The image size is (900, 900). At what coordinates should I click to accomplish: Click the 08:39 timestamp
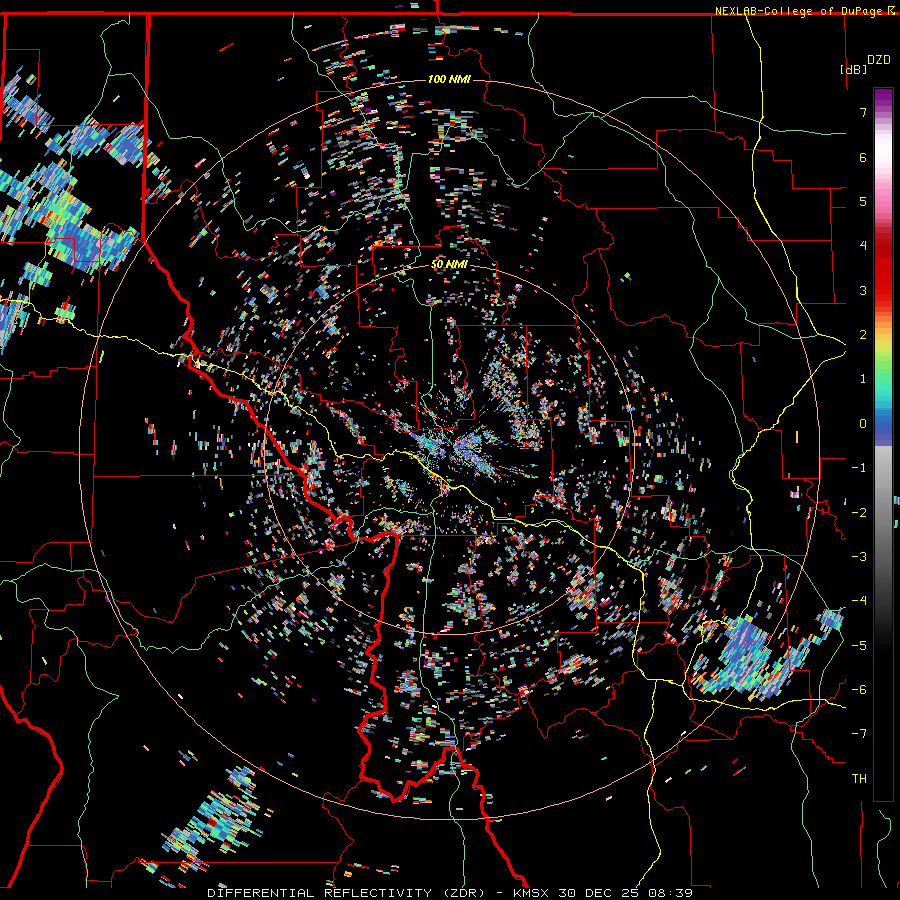coord(670,893)
